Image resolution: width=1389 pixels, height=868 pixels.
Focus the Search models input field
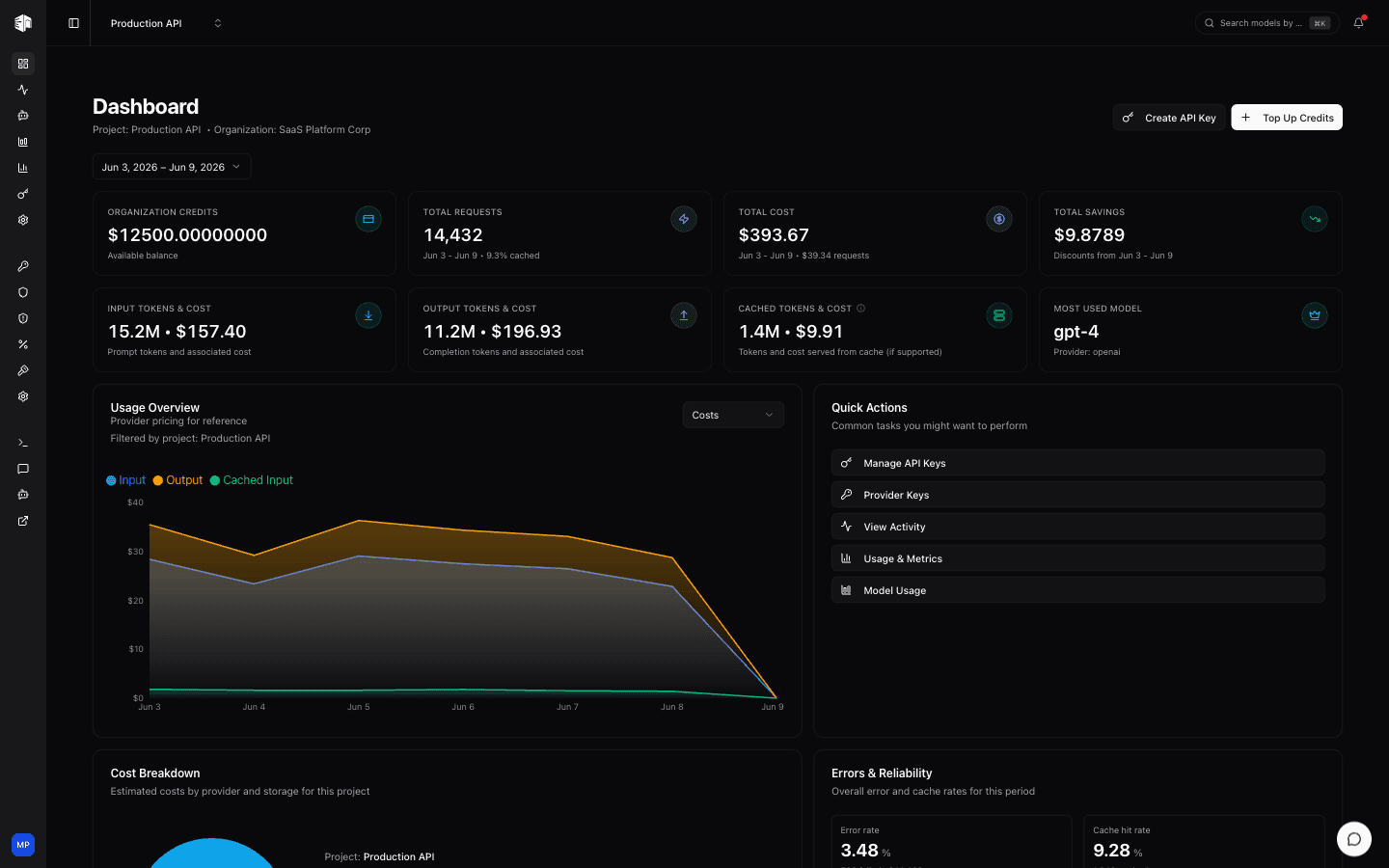point(1266,23)
